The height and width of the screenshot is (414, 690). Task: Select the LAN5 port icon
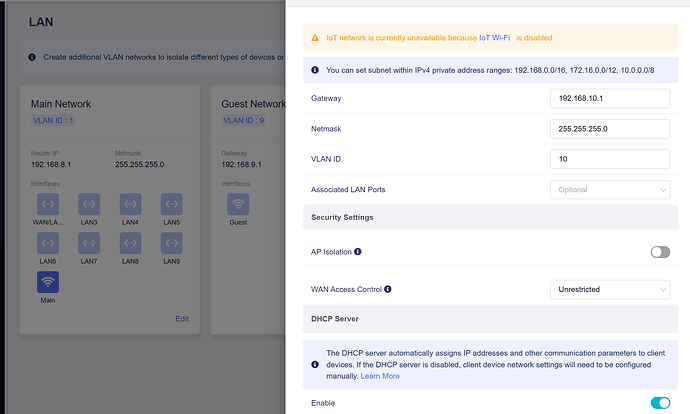coord(172,204)
